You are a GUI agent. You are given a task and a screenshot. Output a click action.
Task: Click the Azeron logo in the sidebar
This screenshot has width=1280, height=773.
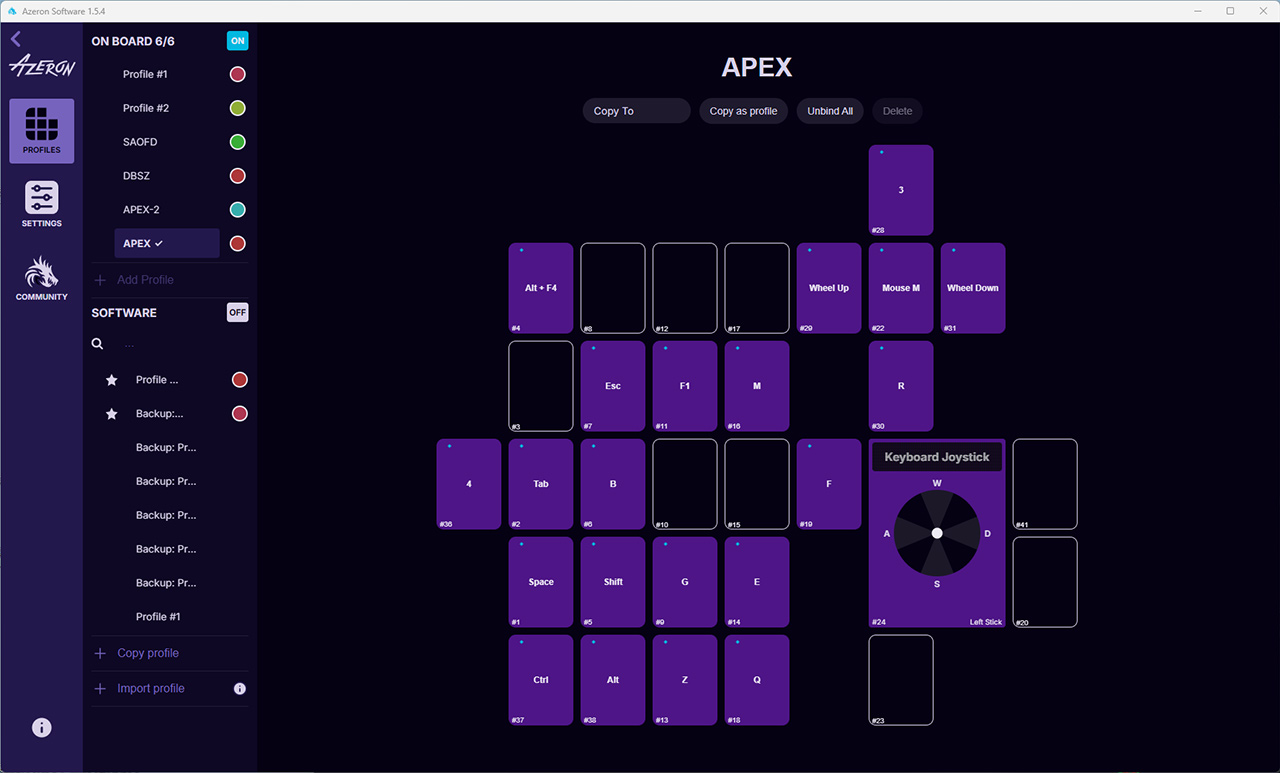click(x=41, y=67)
